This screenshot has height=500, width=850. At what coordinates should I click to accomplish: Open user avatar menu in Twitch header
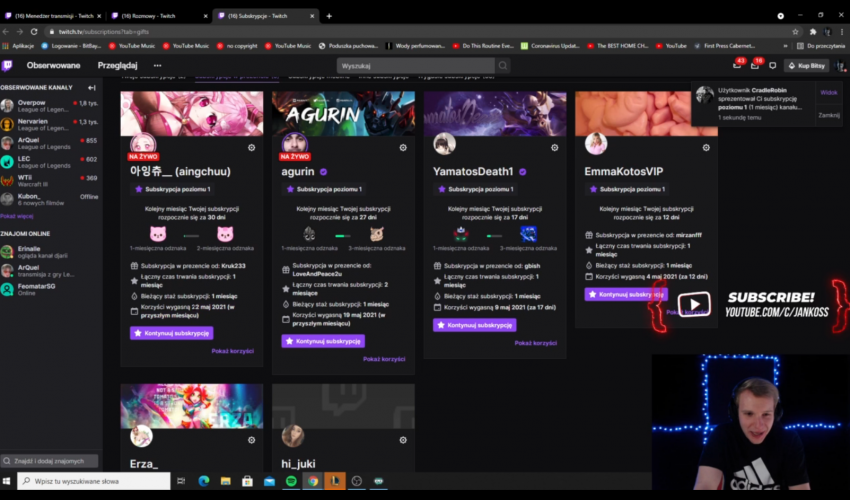tap(840, 66)
